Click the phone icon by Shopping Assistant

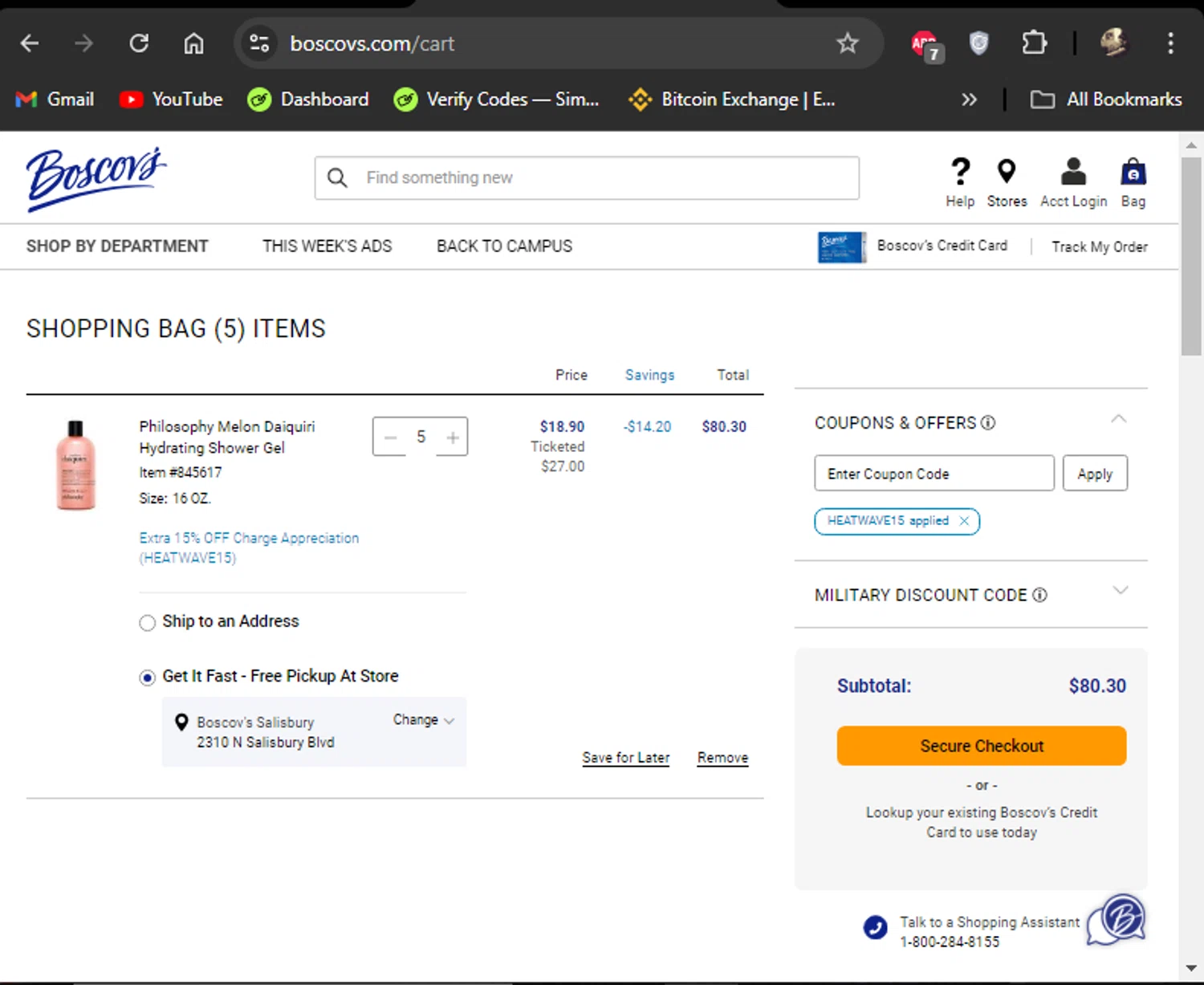876,927
